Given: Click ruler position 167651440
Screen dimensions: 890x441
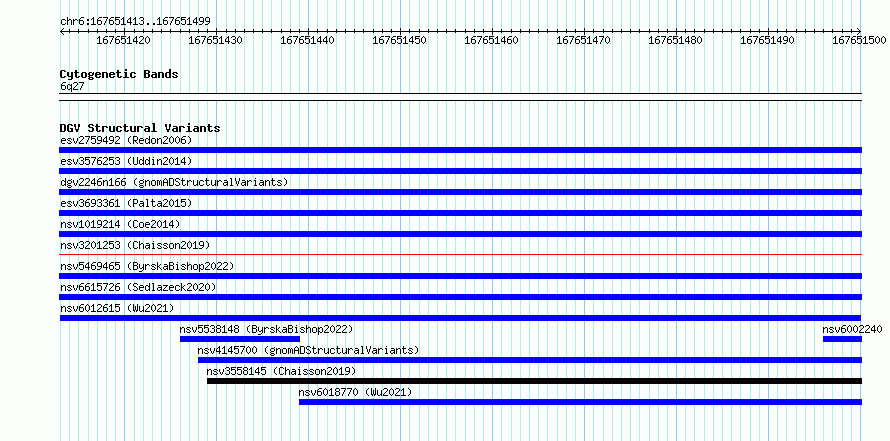Looking at the screenshot, I should 308,40.
